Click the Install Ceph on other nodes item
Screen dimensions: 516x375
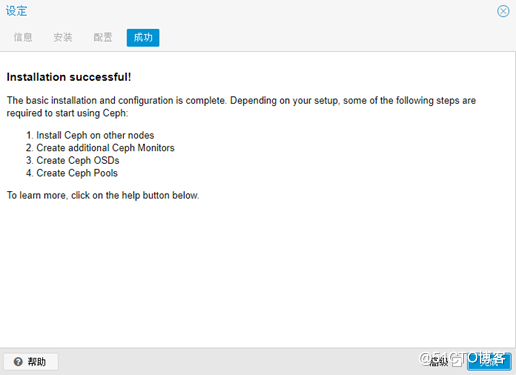95,135
